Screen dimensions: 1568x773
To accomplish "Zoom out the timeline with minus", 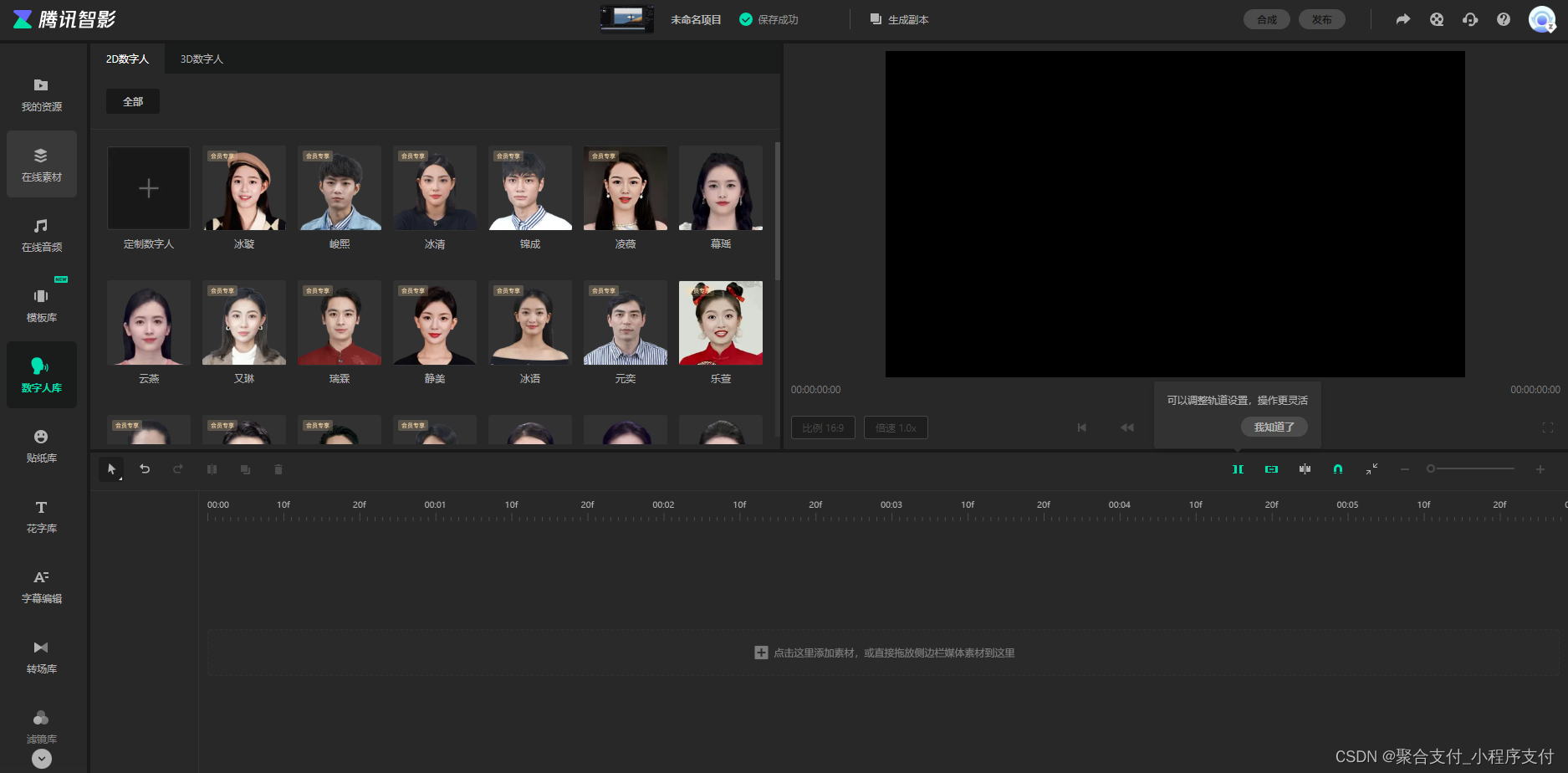I will pyautogui.click(x=1405, y=469).
